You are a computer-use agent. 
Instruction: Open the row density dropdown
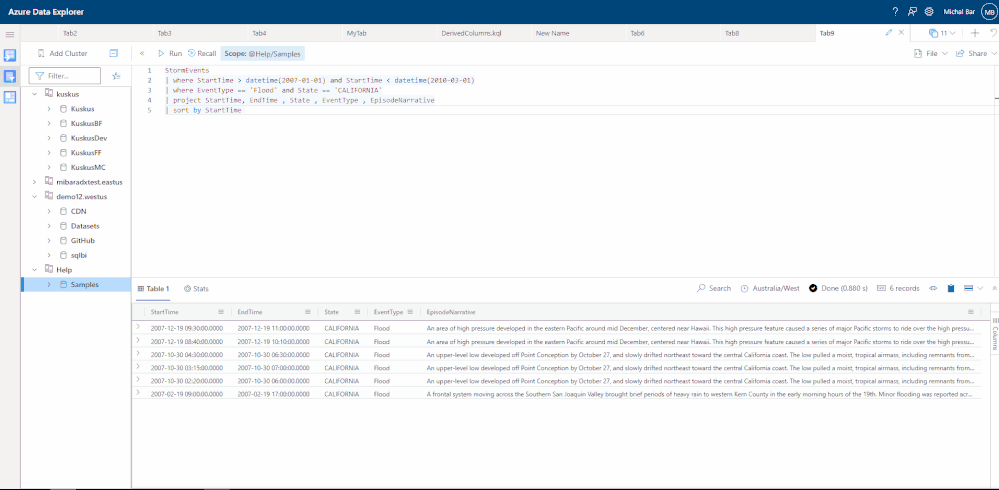point(974,289)
